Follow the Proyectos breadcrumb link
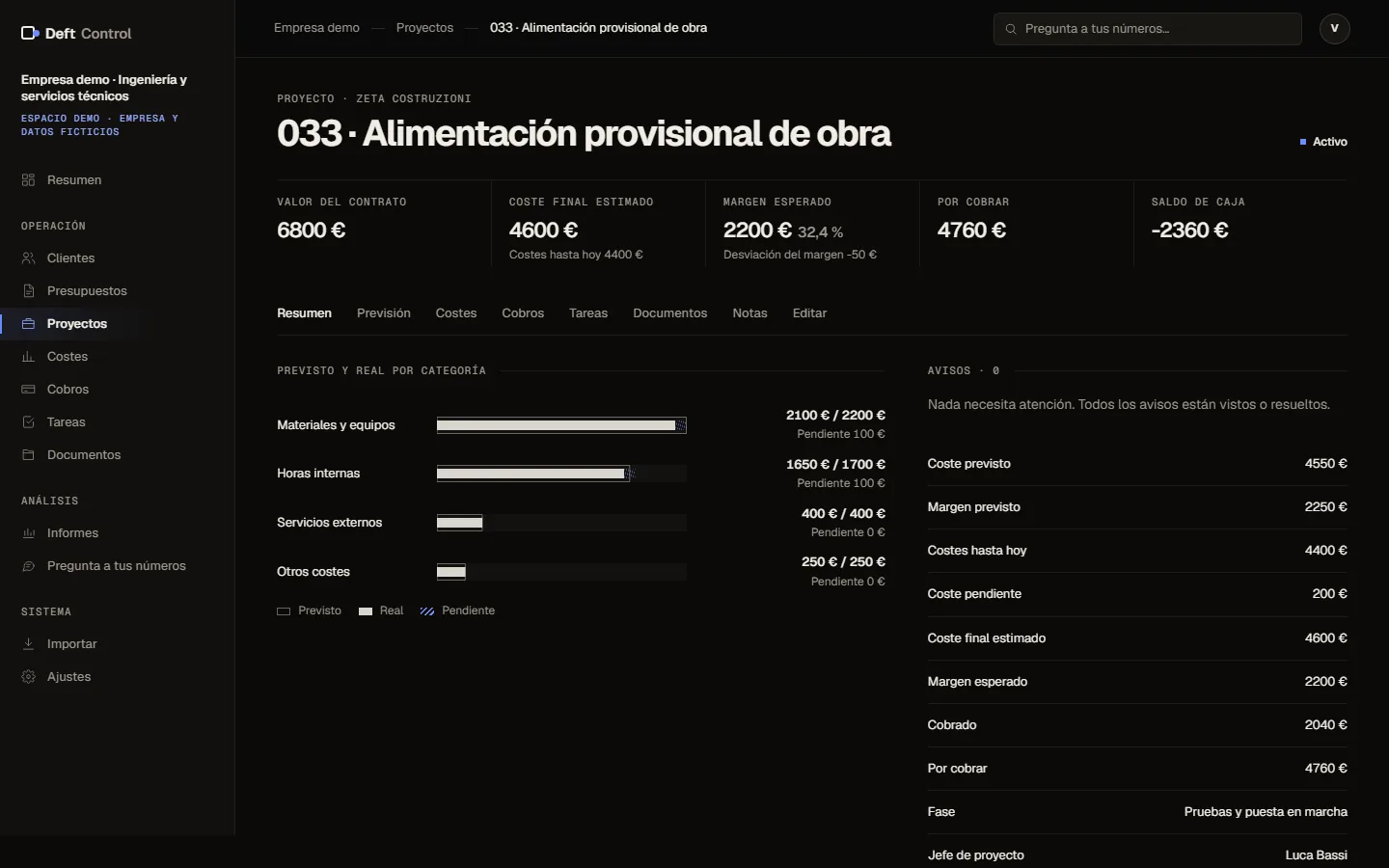 (x=424, y=28)
